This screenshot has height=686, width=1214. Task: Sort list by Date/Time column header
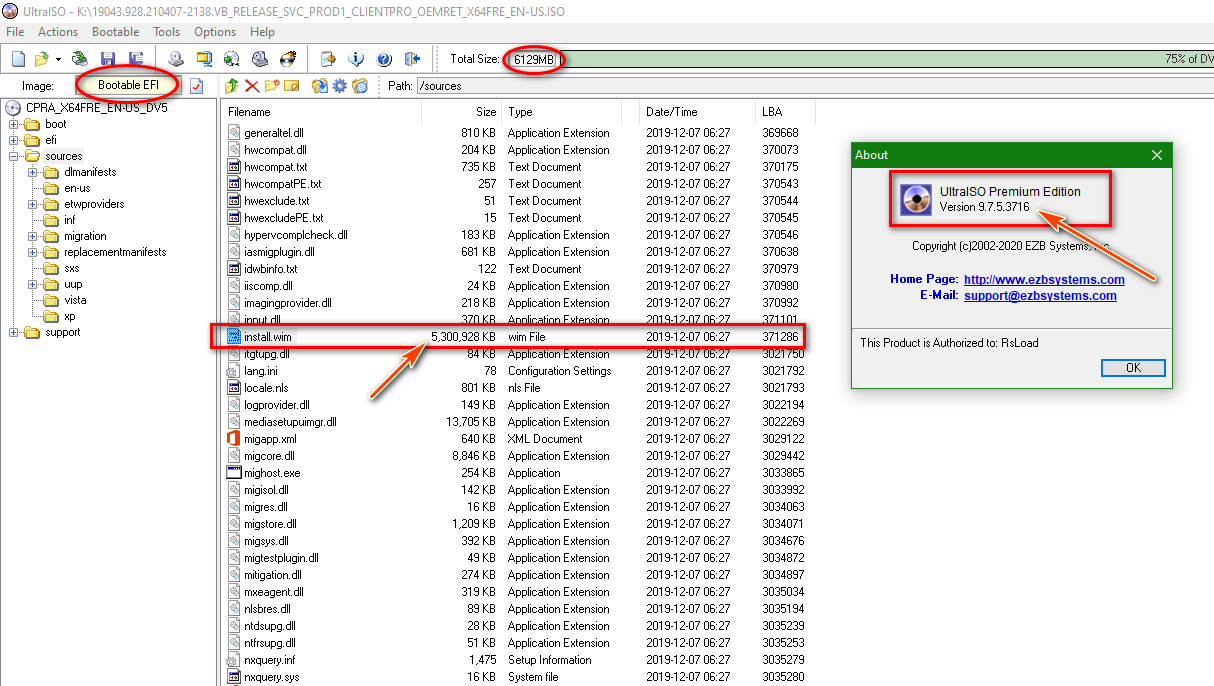pos(697,112)
